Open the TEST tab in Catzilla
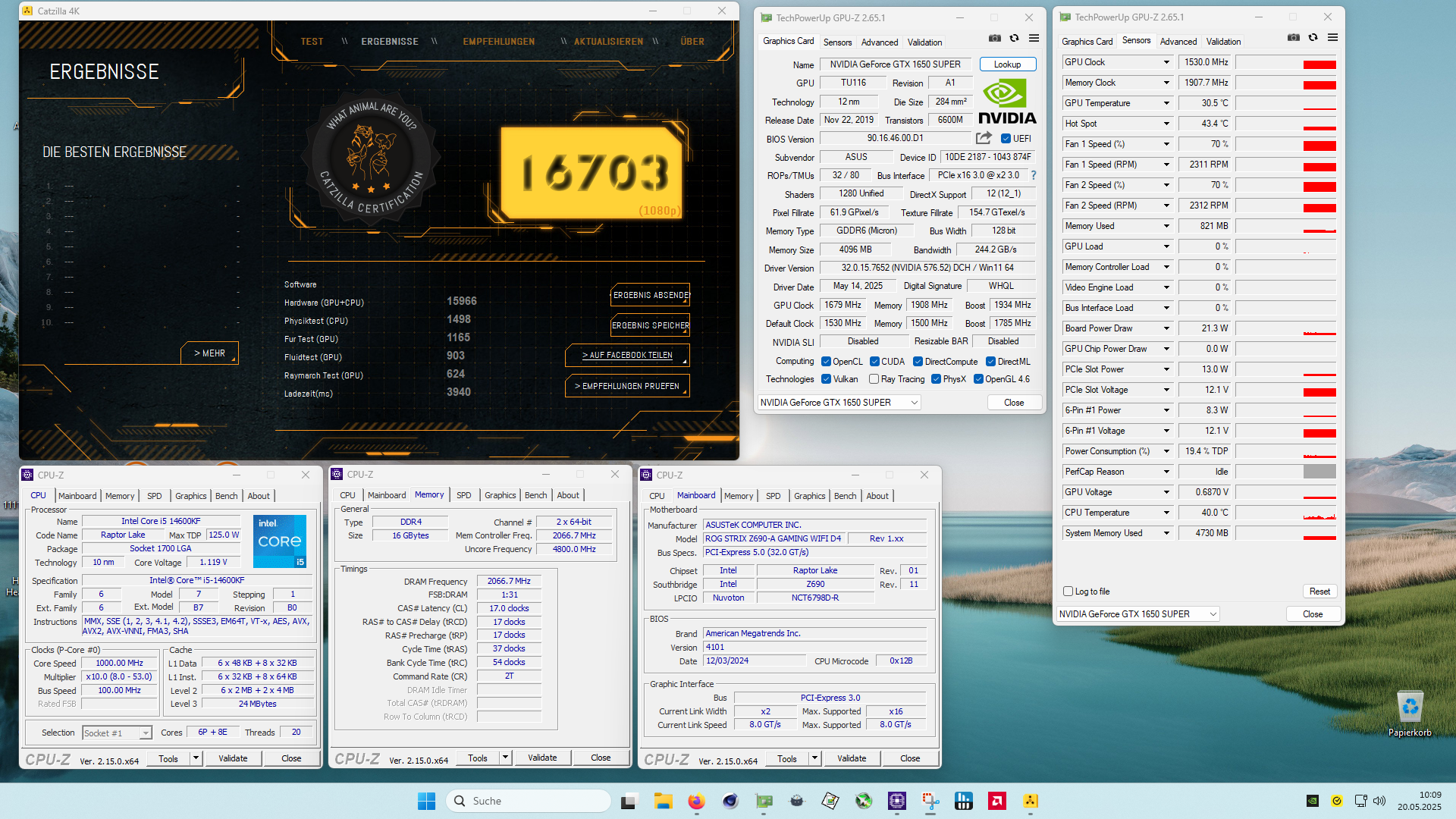 tap(312, 42)
